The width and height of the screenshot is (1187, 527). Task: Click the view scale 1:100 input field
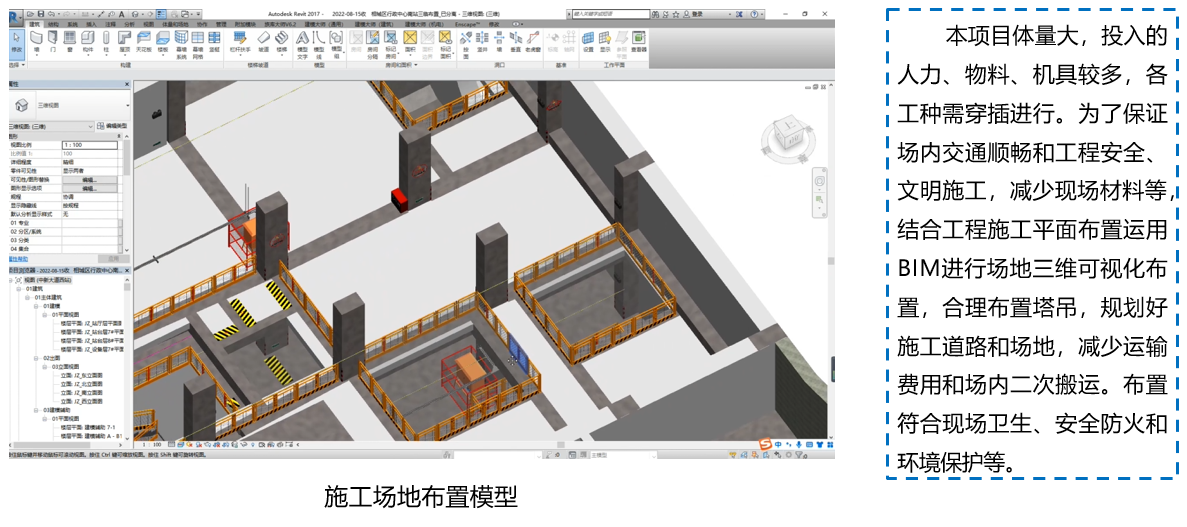(x=89, y=145)
